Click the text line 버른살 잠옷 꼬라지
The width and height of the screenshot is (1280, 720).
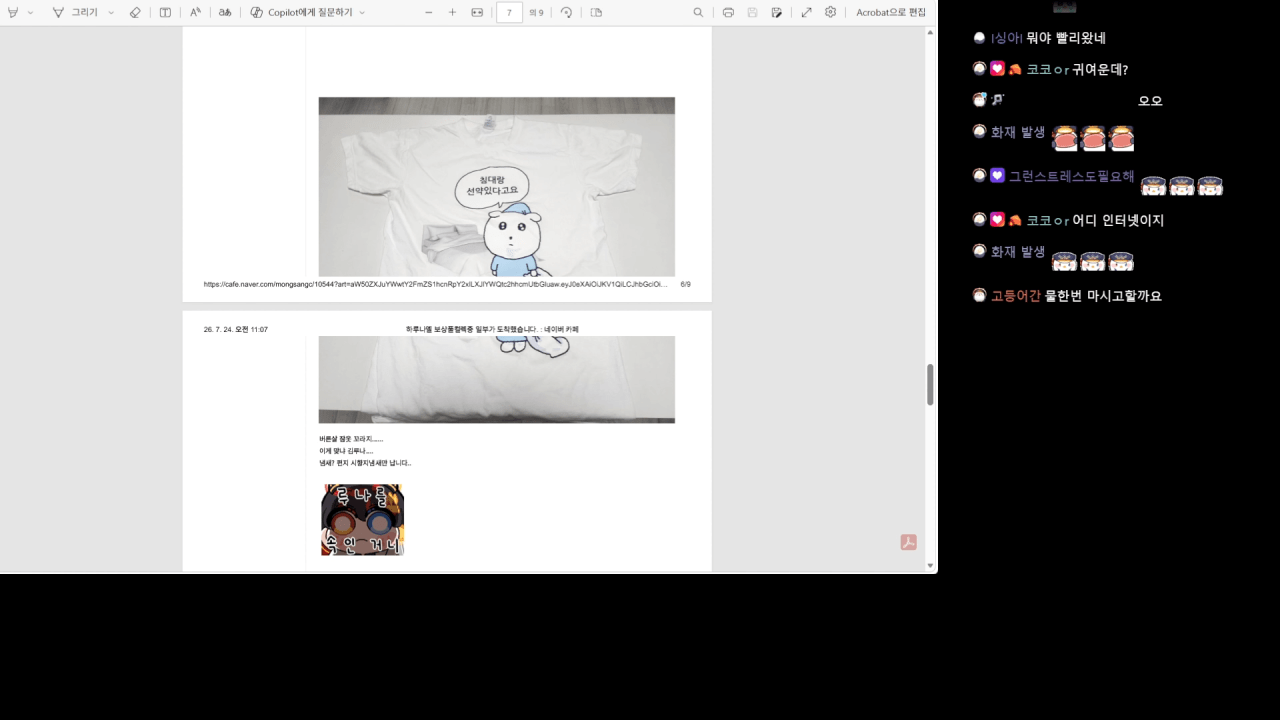[x=351, y=439]
